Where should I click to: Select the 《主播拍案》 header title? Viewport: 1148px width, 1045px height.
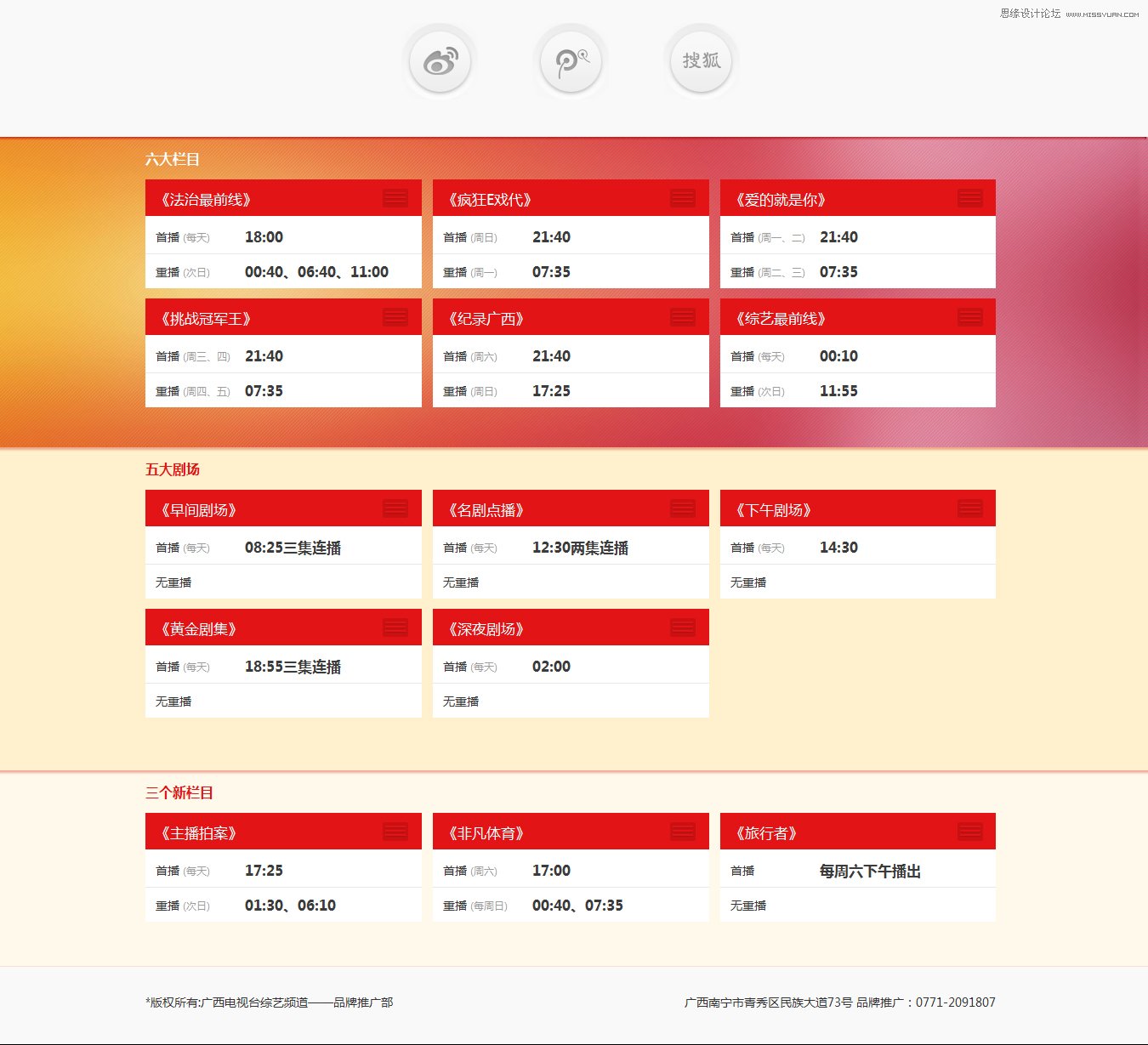click(x=198, y=833)
